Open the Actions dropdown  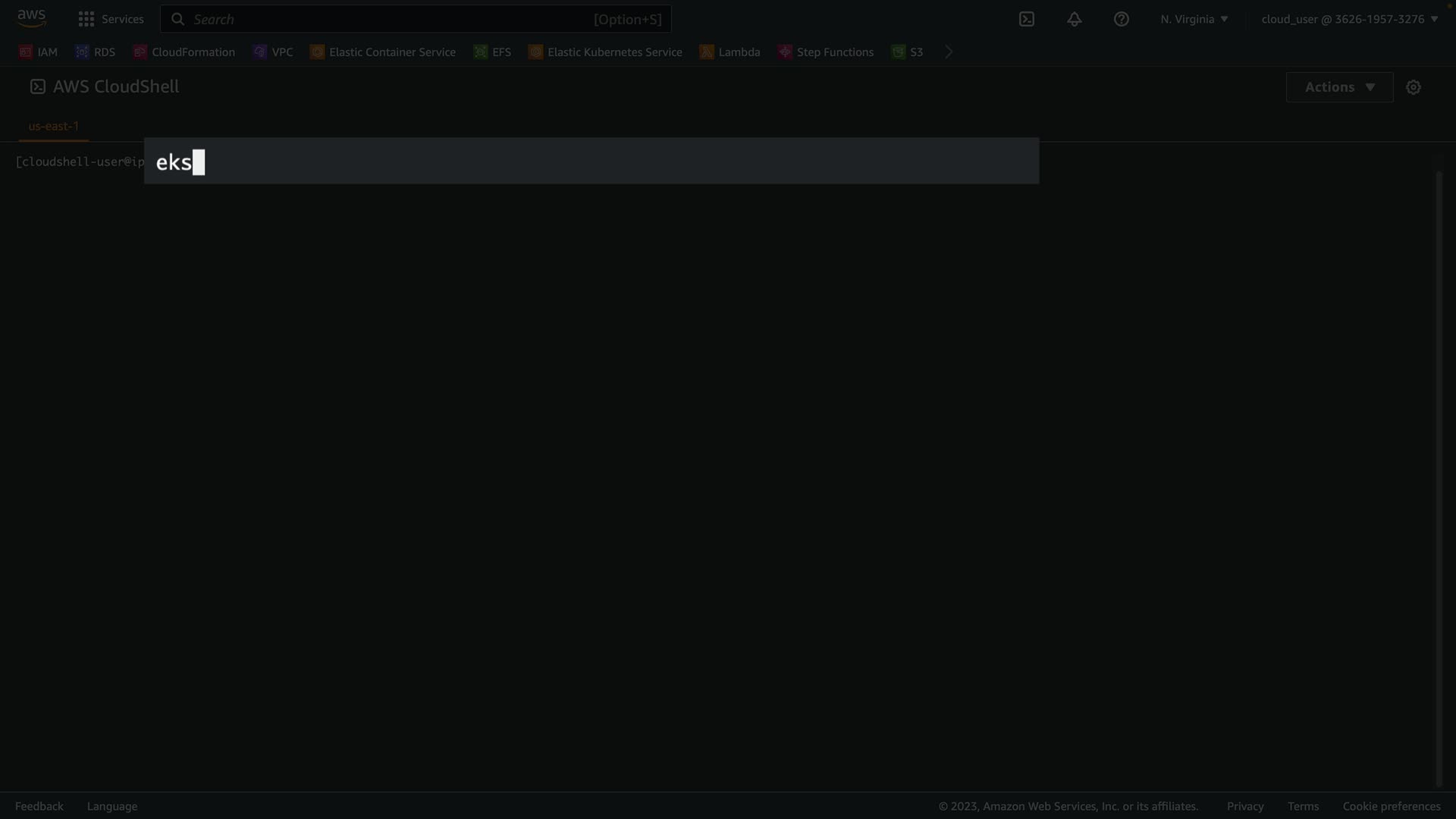[x=1339, y=87]
